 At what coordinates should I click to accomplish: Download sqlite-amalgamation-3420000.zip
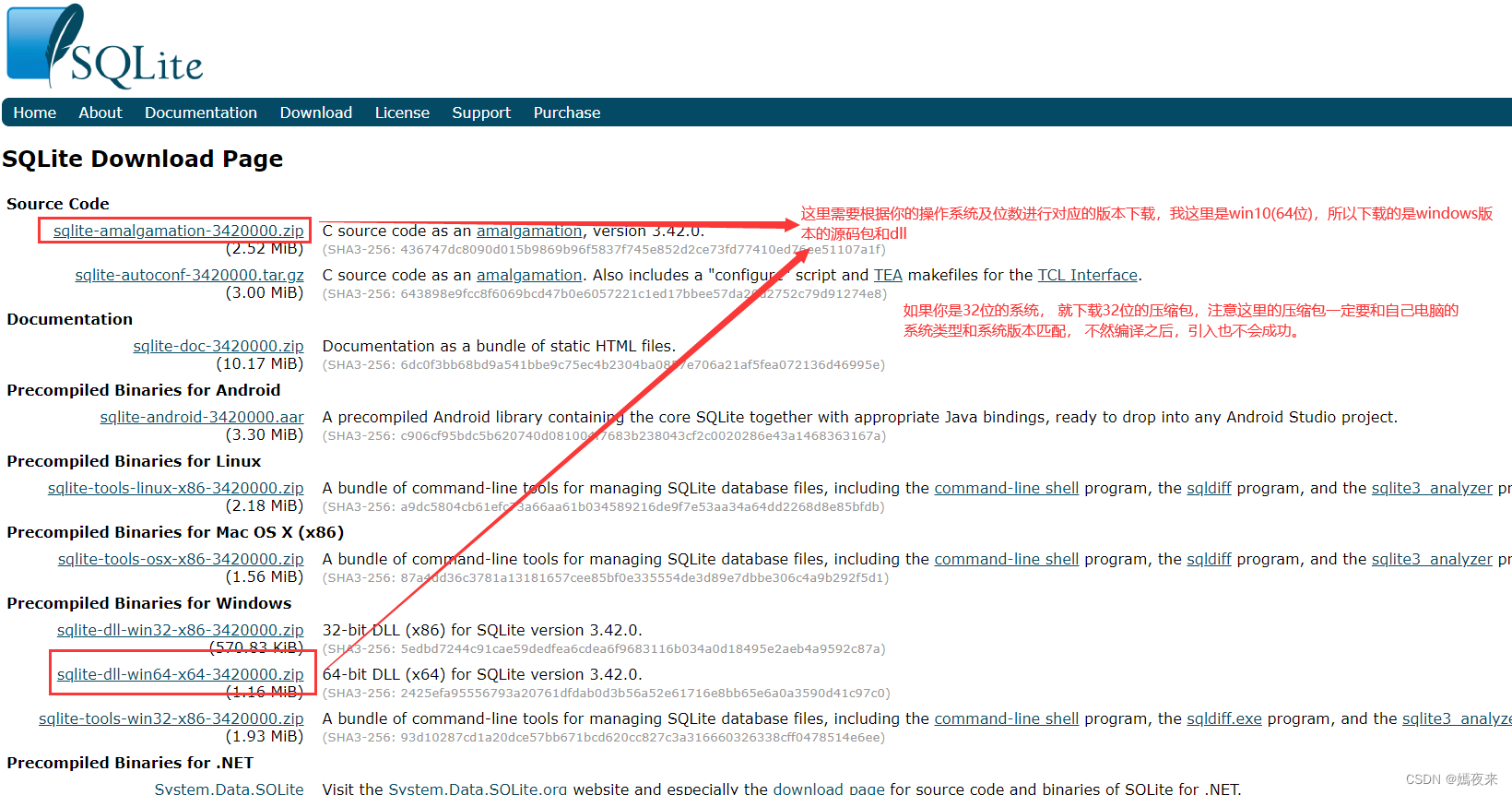tap(178, 231)
